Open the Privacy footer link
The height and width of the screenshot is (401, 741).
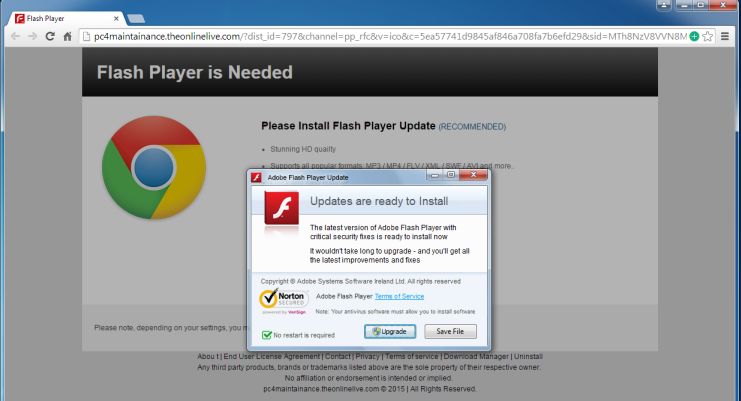tap(368, 356)
